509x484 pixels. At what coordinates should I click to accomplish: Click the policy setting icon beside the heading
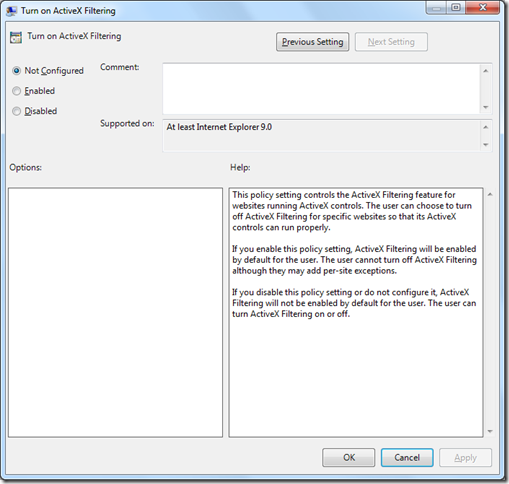tap(16, 37)
